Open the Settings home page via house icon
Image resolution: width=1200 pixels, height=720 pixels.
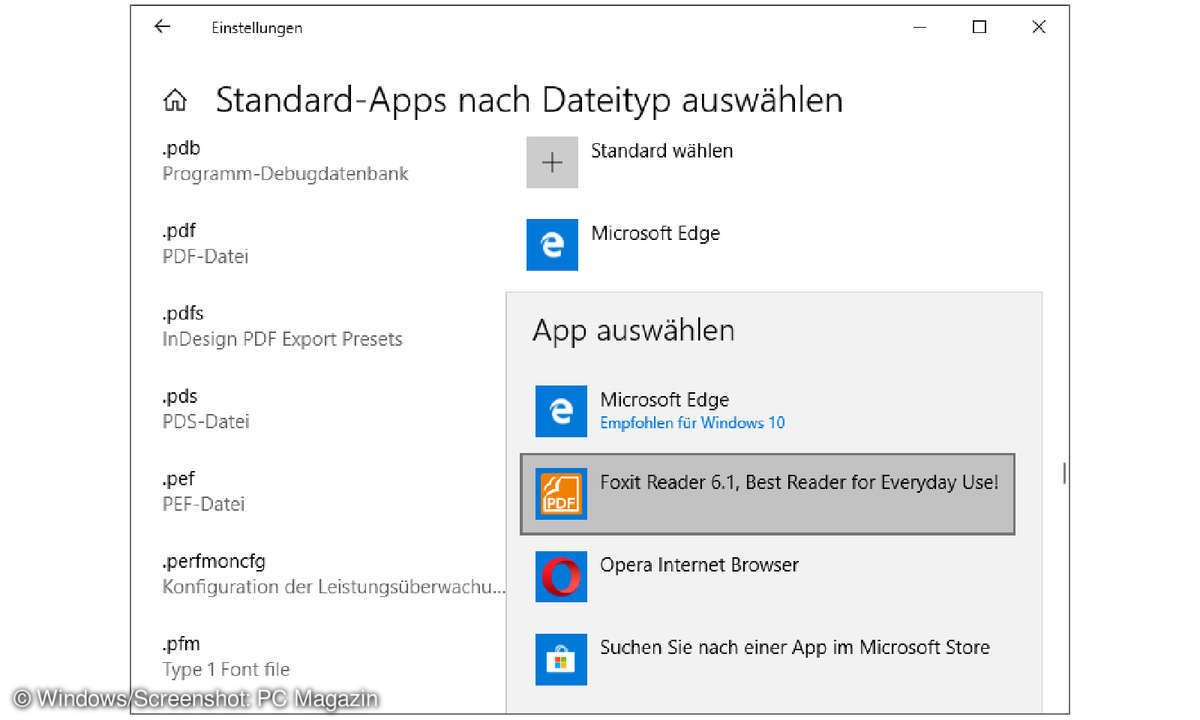pyautogui.click(x=176, y=100)
